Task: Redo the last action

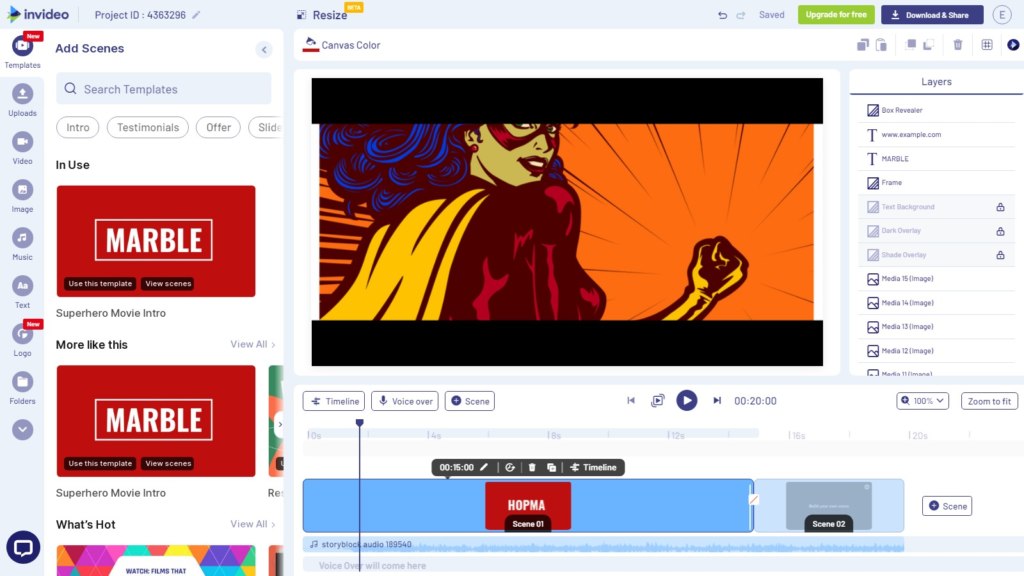Action: (x=741, y=15)
